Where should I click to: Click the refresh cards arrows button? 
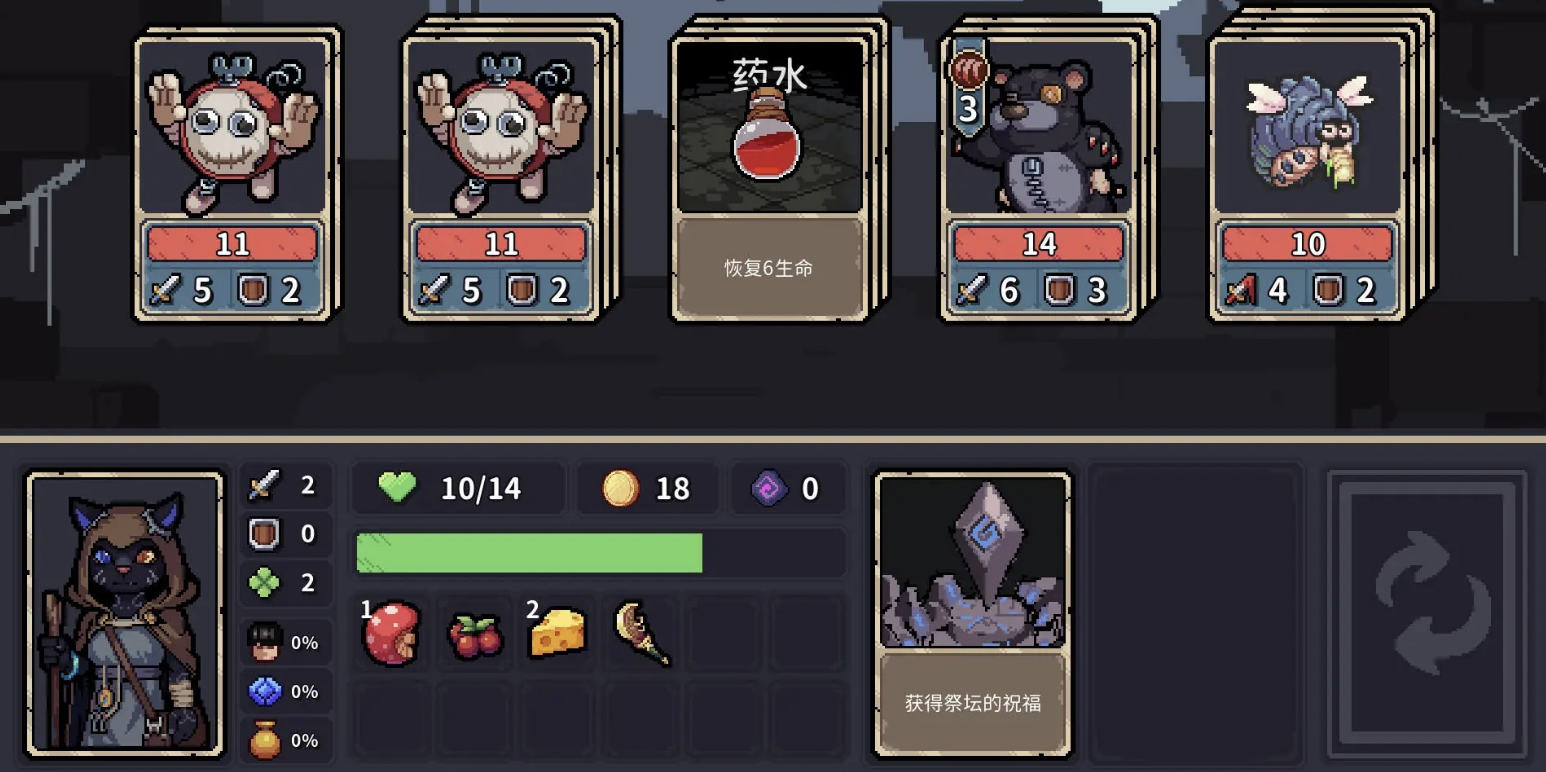coord(1427,614)
